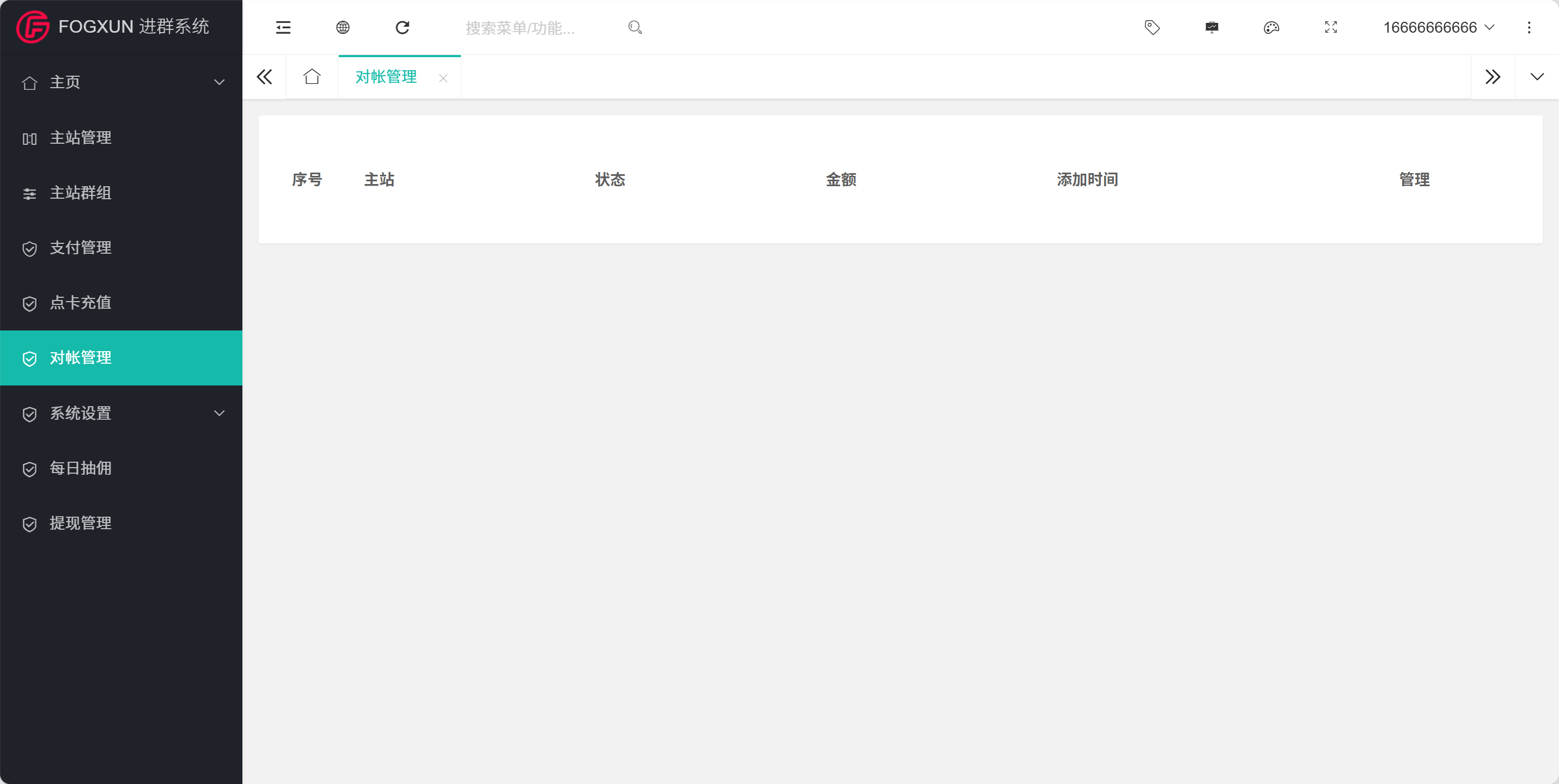The image size is (1559, 784).
Task: Click the 金额 column header
Action: click(x=841, y=180)
